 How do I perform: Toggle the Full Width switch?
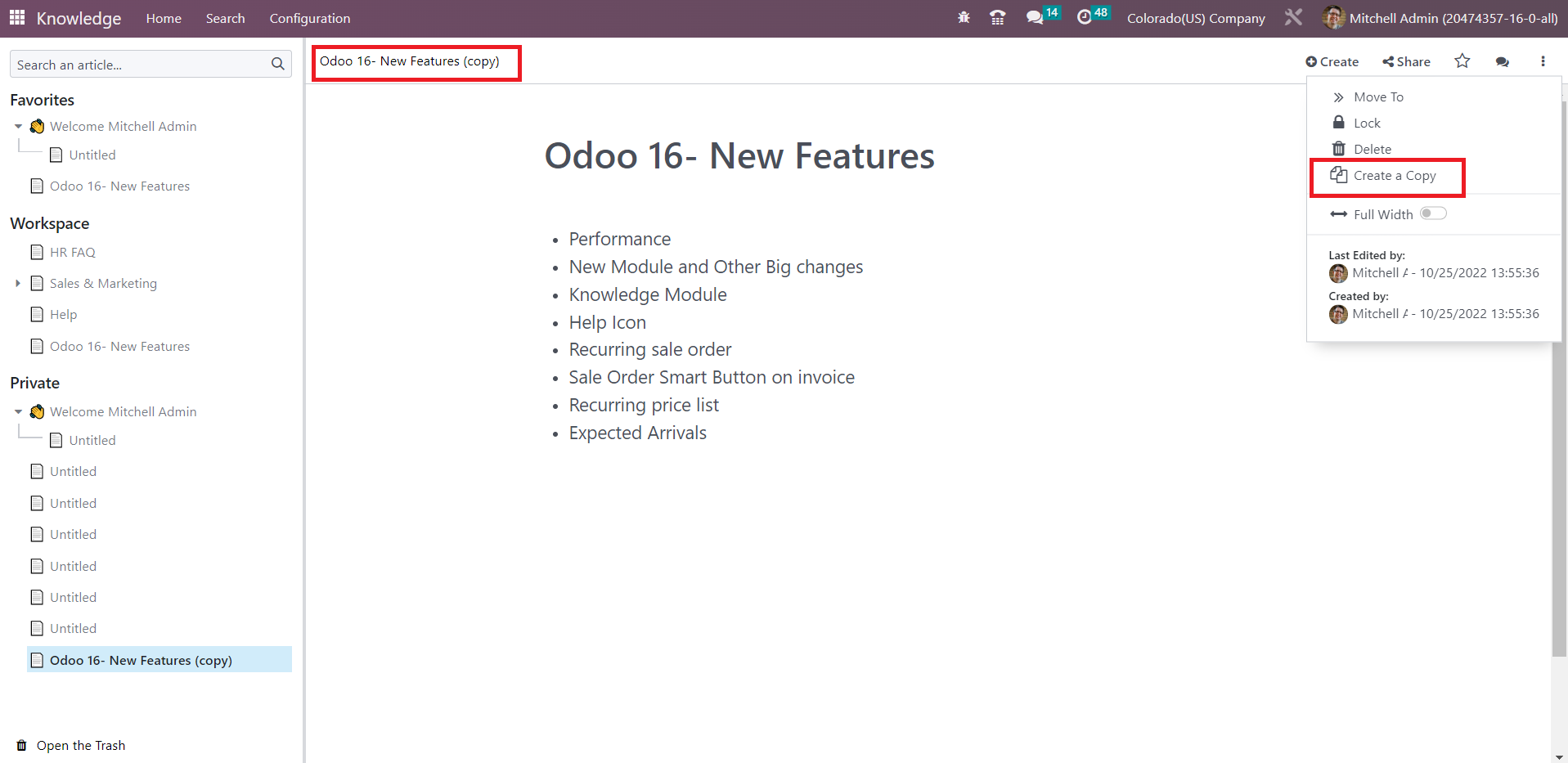(1433, 213)
